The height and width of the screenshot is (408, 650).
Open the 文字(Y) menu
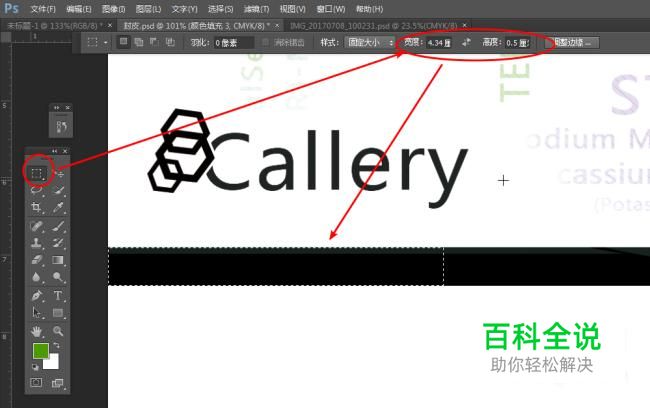(184, 9)
